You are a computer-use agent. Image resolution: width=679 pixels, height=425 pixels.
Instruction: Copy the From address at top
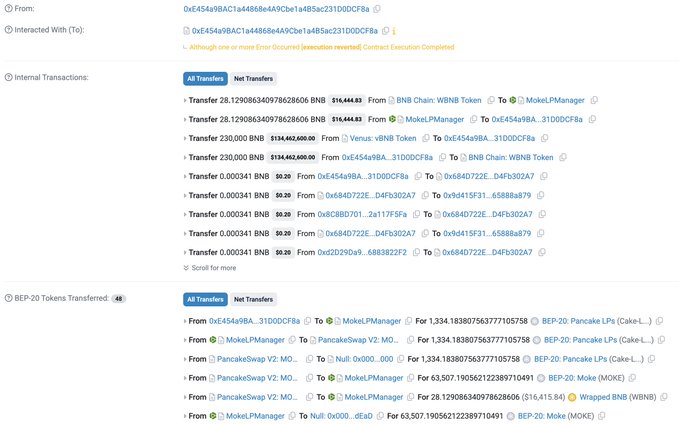point(377,9)
